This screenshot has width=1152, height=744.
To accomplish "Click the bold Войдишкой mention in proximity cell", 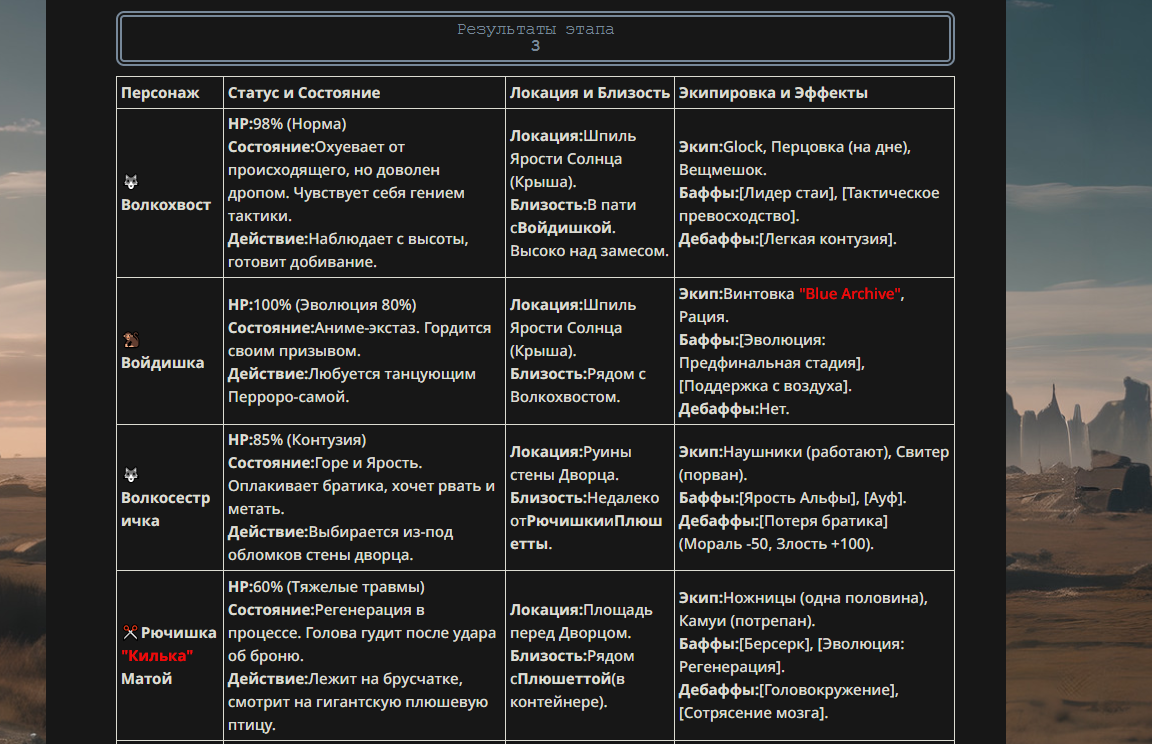I will coord(565,228).
